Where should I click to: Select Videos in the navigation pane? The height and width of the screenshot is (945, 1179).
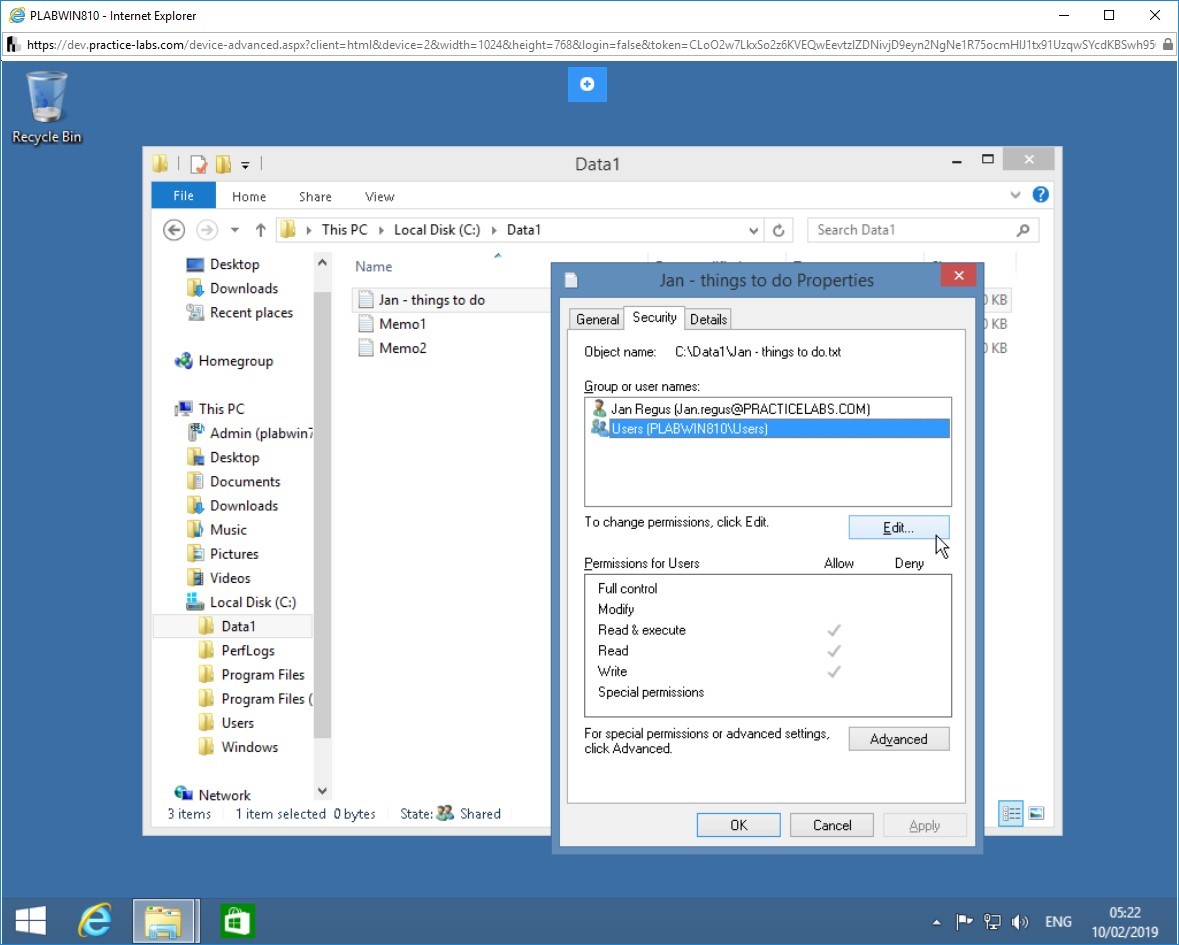[x=229, y=578]
